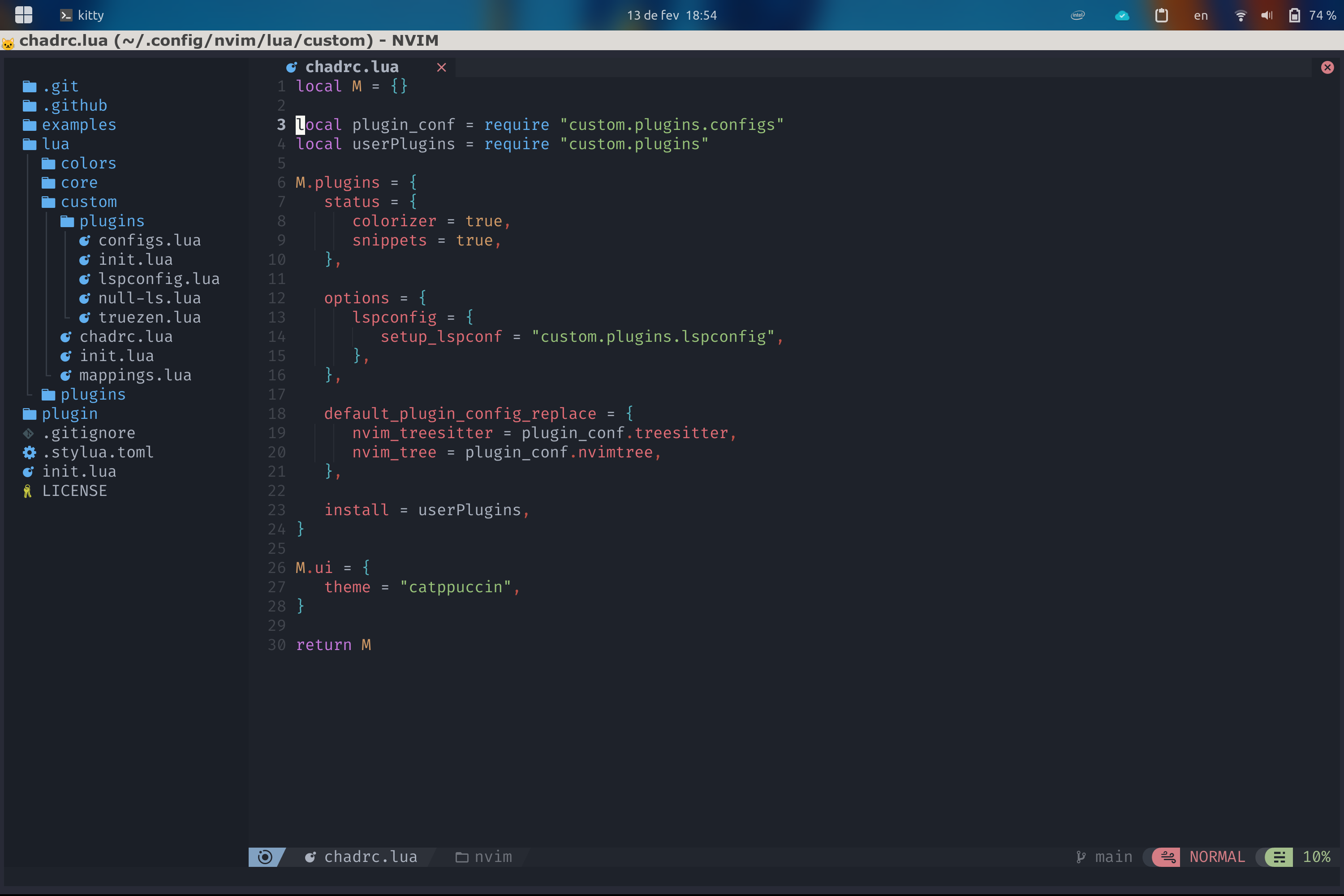
Task: Click line number 14 in the gutter
Action: (276, 336)
